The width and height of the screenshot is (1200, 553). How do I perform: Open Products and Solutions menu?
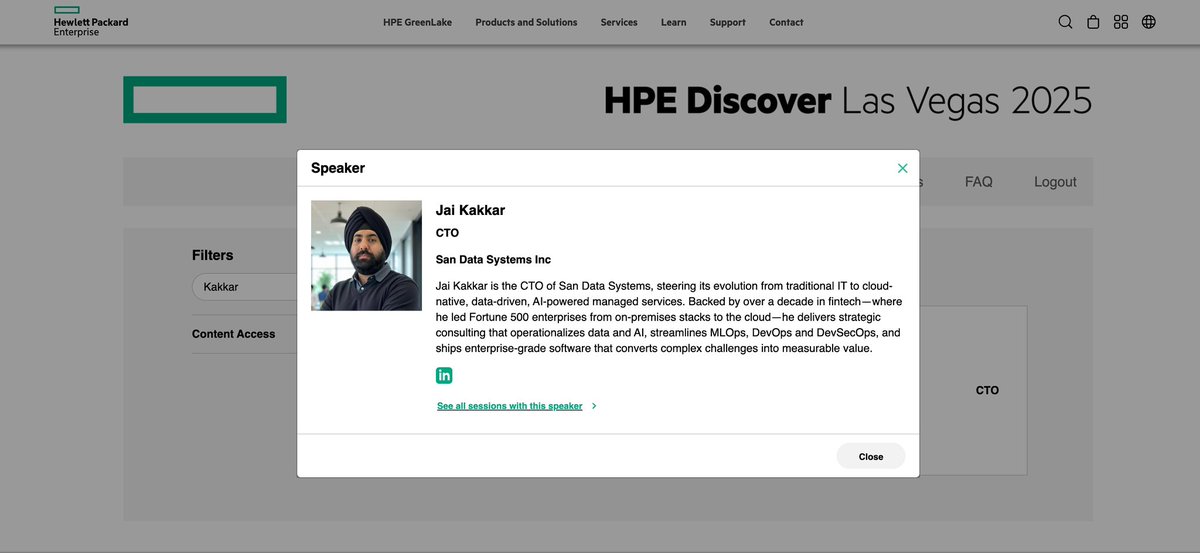pyautogui.click(x=526, y=22)
